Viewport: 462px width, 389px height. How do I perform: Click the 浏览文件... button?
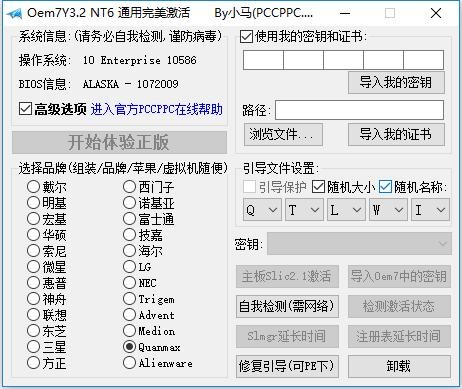283,135
